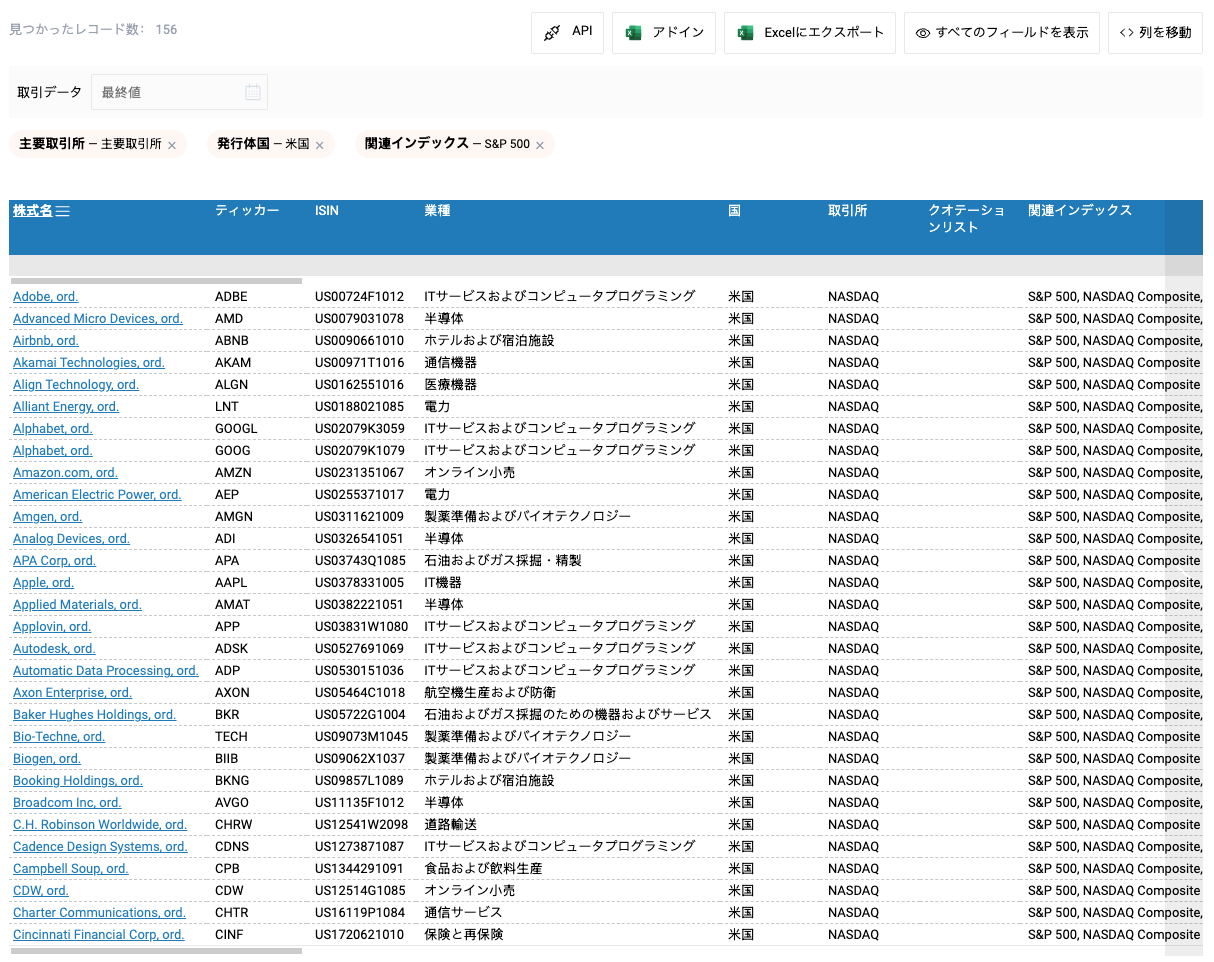Click the 業種 column header
The height and width of the screenshot is (962, 1214).
(437, 210)
